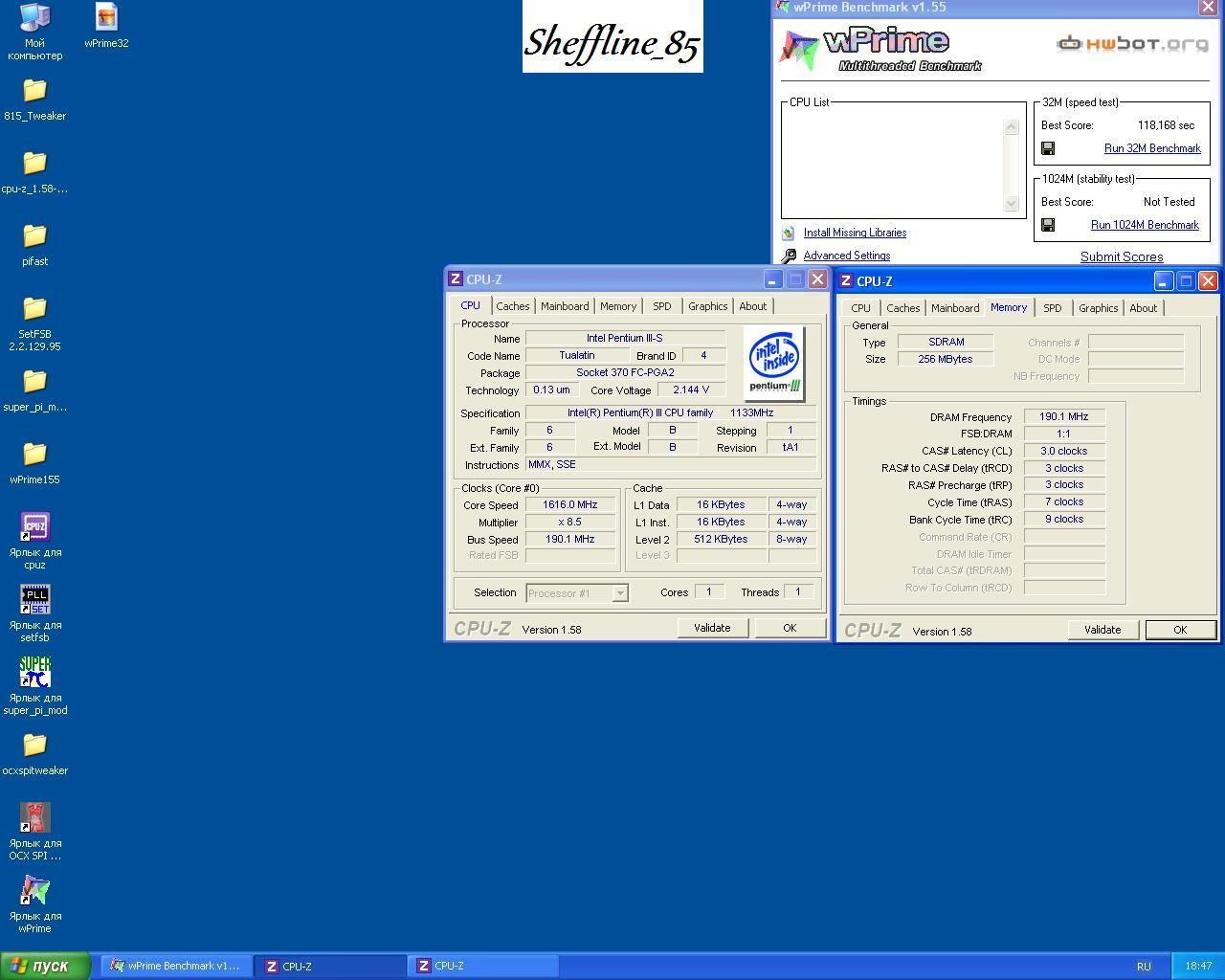Image resolution: width=1225 pixels, height=980 pixels.
Task: Click the 18:47 clock in the tray
Action: click(1198, 966)
